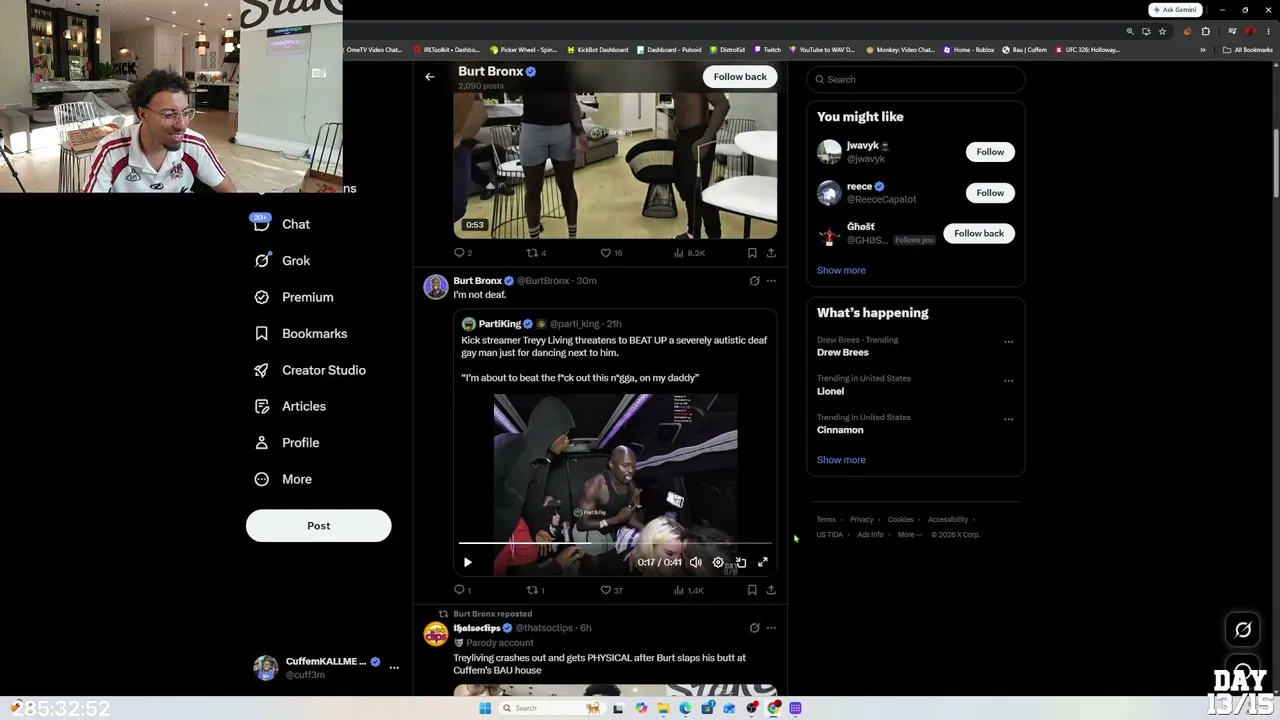Open the Premium checkmark icon in sidebar

pyautogui.click(x=262, y=297)
